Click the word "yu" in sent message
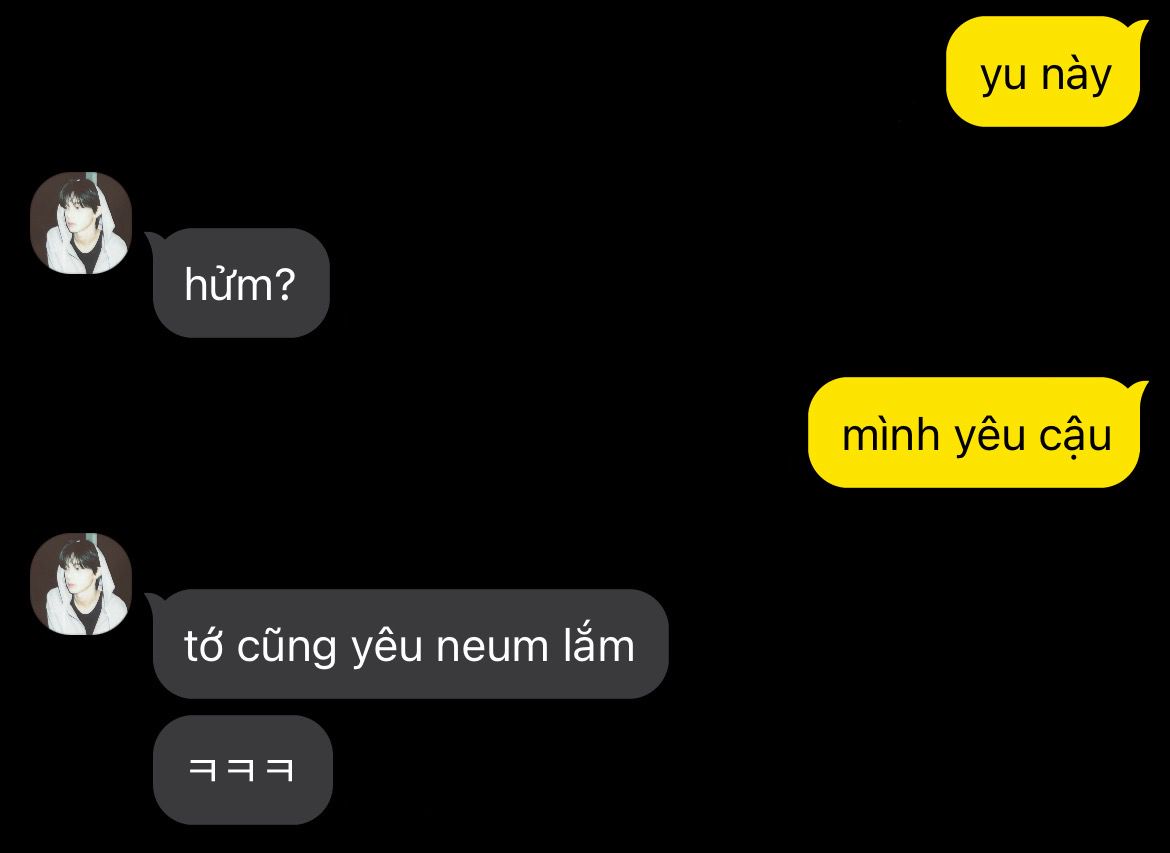 (x=1004, y=77)
